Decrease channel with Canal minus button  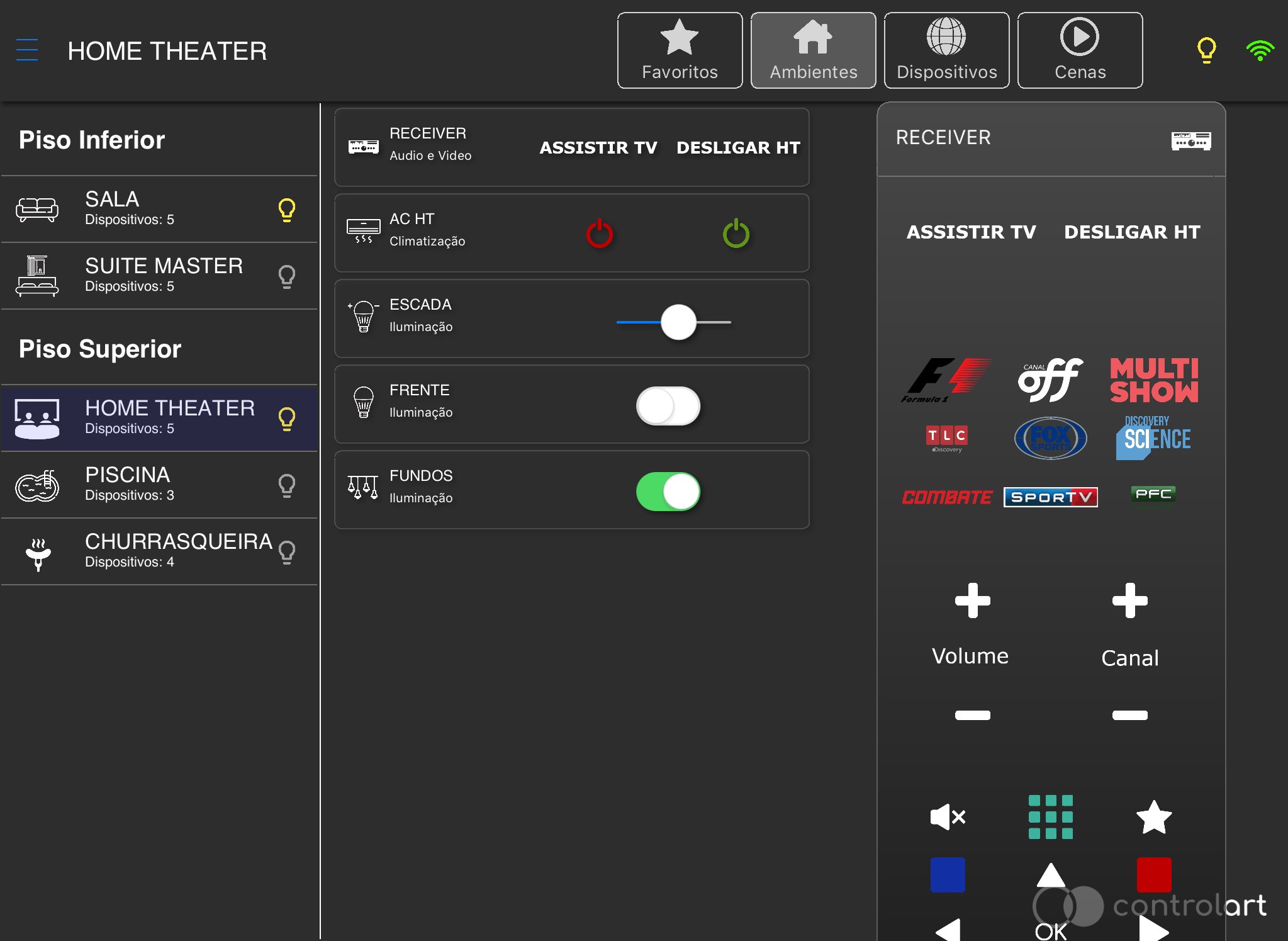1129,715
